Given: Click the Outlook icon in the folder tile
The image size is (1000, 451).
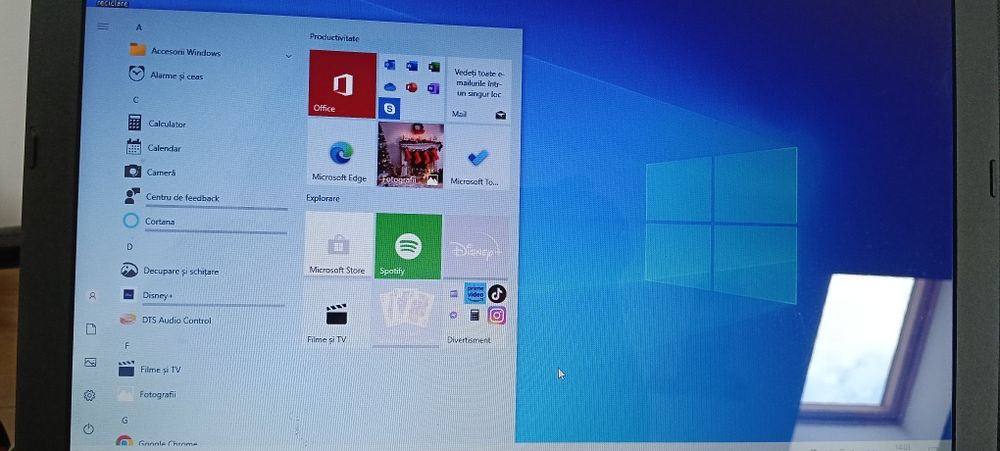Looking at the screenshot, I should 390,65.
